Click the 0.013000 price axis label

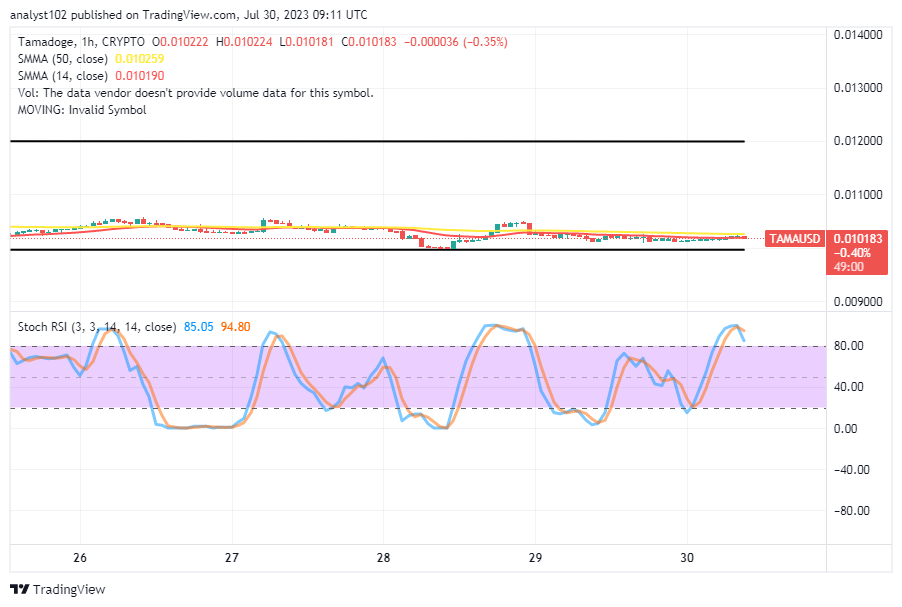pyautogui.click(x=858, y=88)
